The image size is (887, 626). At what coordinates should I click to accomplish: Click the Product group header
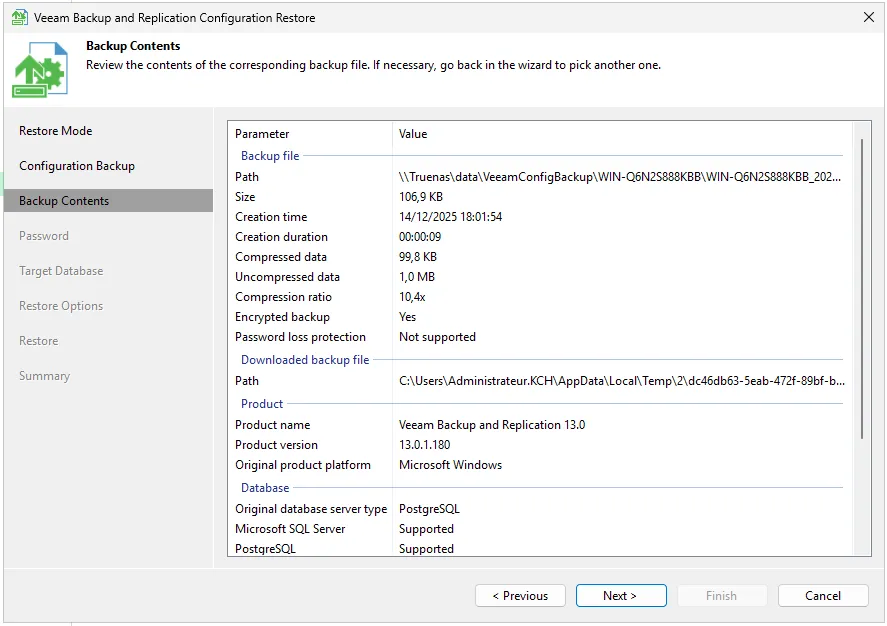click(262, 404)
